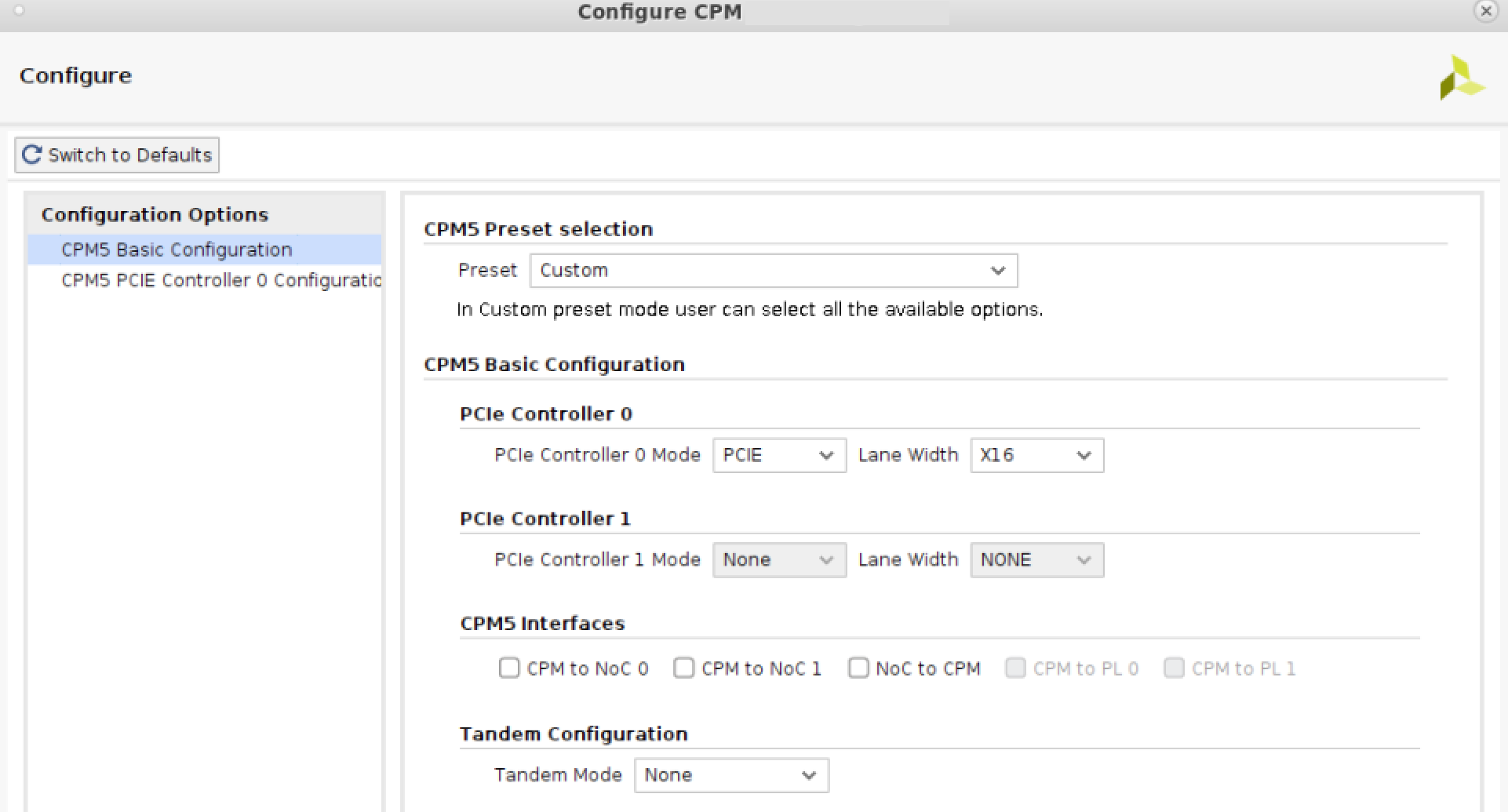Check the CPM to NoC 1 box
Viewport: 1508px width, 812px height.
click(x=683, y=668)
